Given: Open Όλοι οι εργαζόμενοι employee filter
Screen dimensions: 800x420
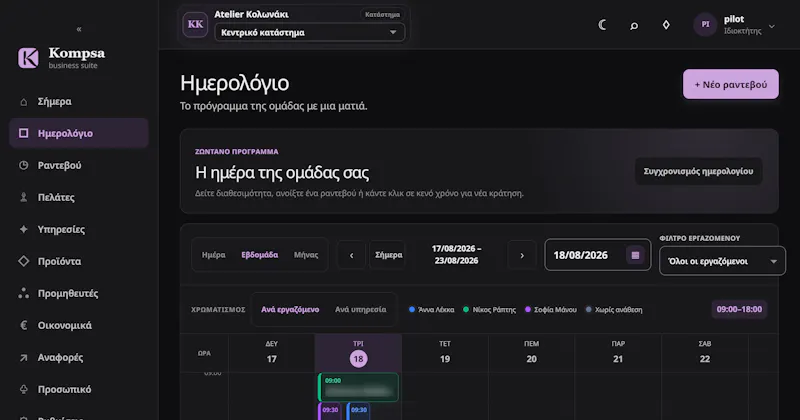Looking at the screenshot, I should pyautogui.click(x=722, y=261).
